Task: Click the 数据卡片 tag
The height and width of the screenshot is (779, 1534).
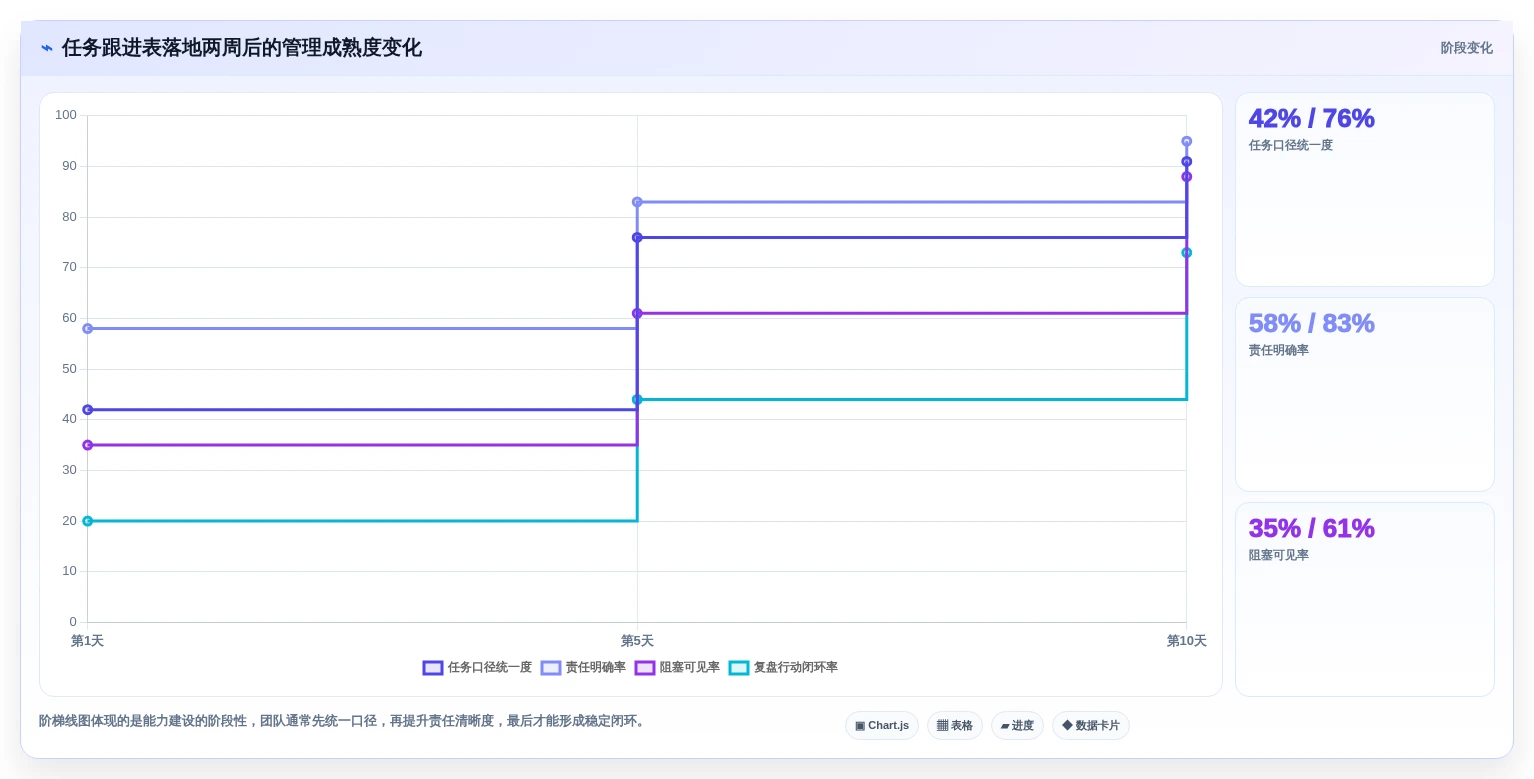Action: (x=1091, y=725)
